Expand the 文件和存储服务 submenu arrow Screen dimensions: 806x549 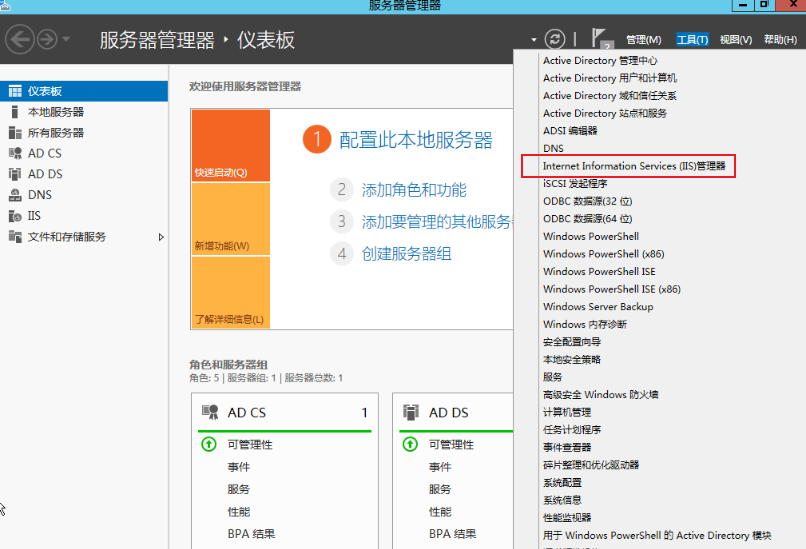point(161,237)
